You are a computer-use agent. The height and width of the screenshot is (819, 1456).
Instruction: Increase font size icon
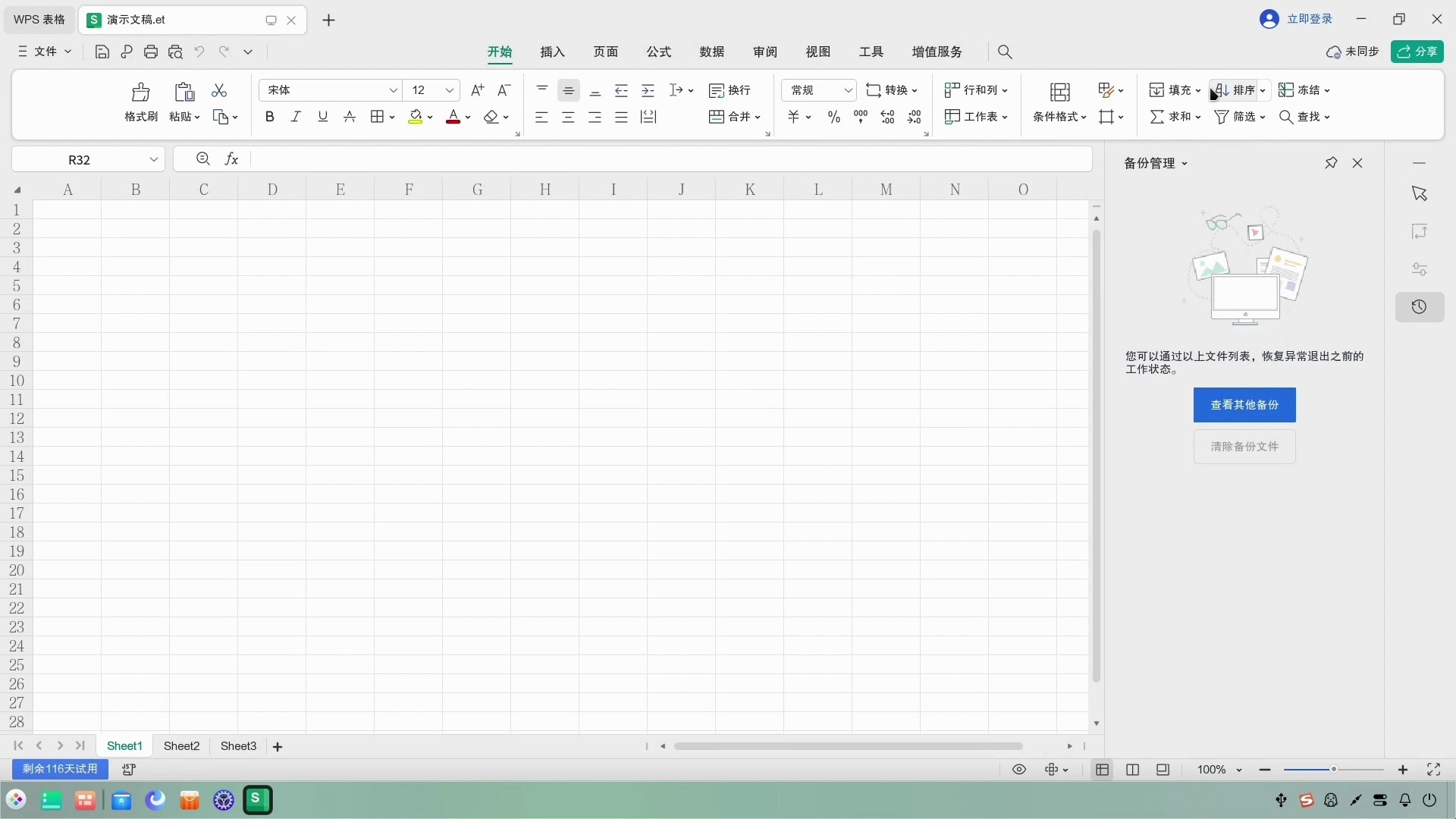[477, 90]
